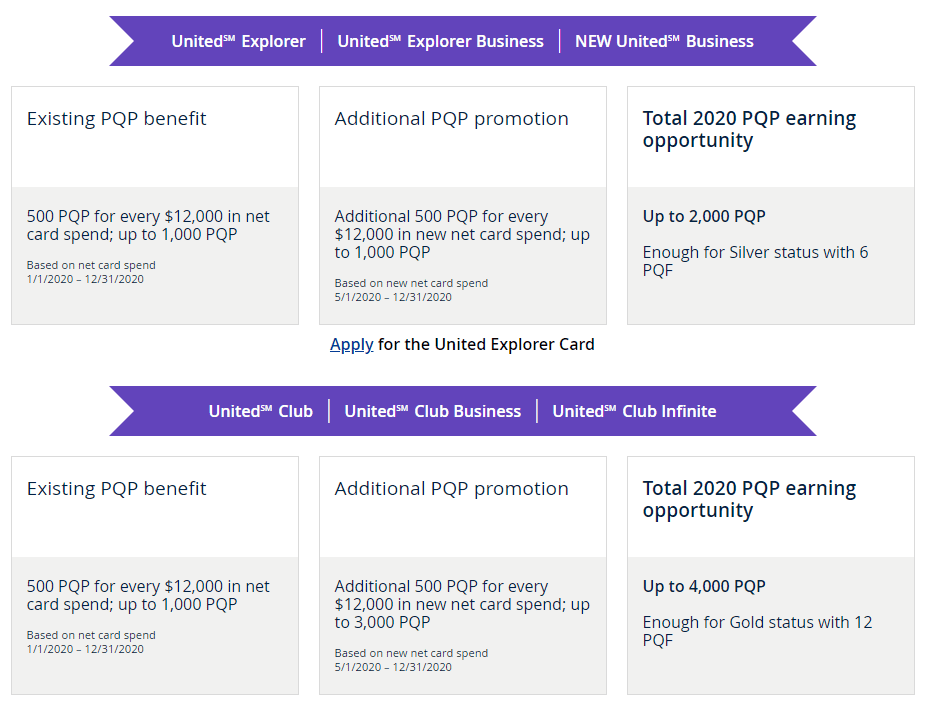Select United Explorer in the top banner

tap(239, 41)
